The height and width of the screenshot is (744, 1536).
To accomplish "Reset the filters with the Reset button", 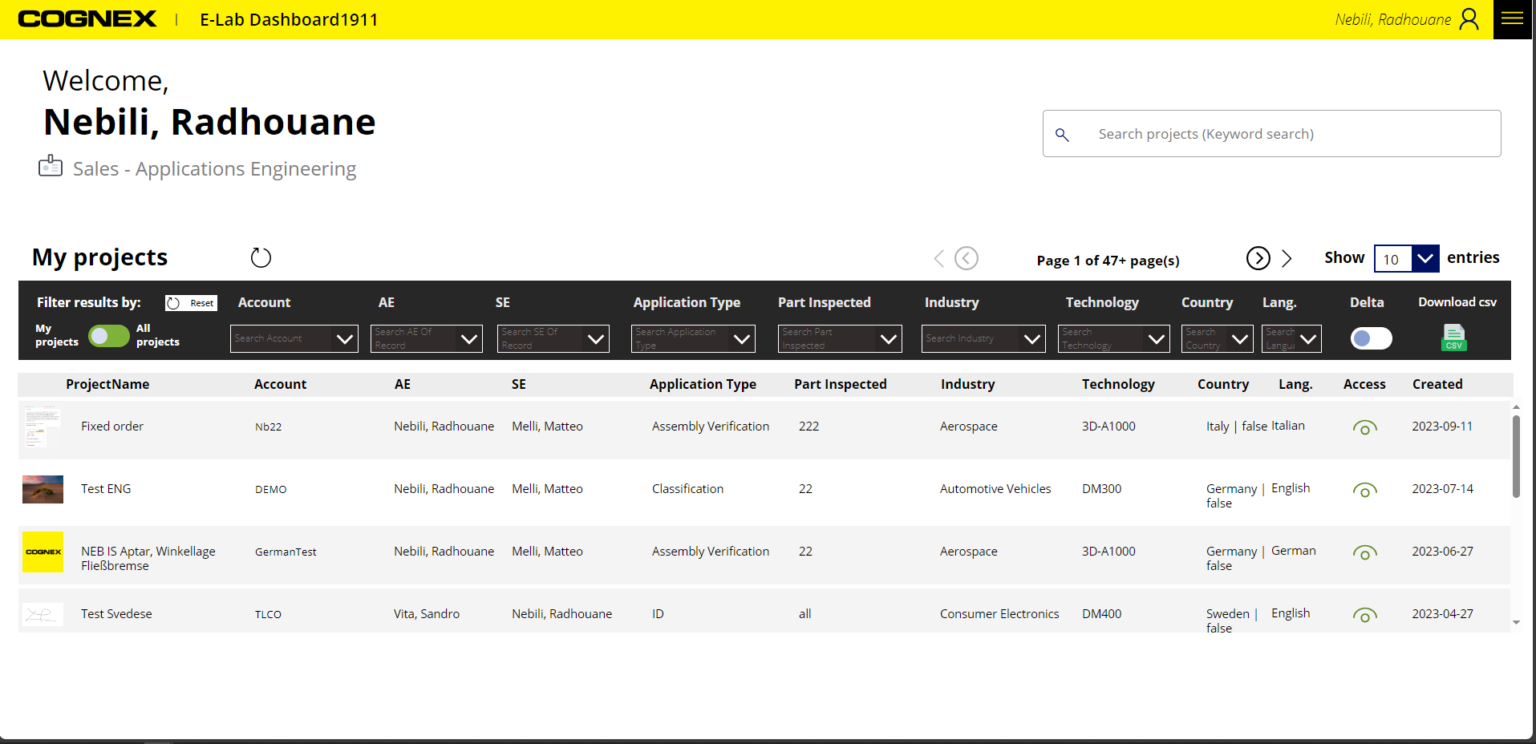I will coord(191,303).
